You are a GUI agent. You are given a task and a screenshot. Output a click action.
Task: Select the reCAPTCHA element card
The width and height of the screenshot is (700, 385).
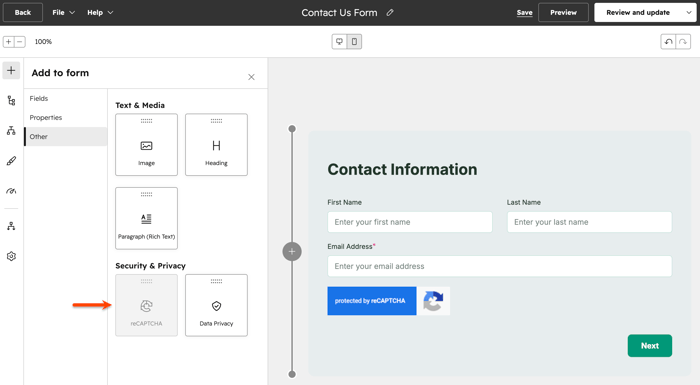146,305
